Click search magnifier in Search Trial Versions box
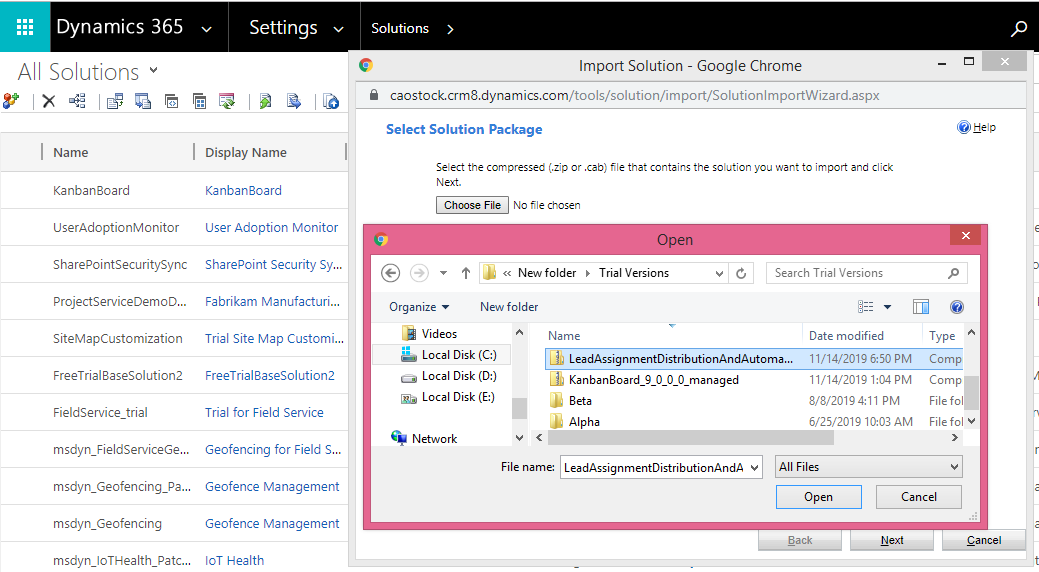The height and width of the screenshot is (572, 1039). click(x=954, y=273)
